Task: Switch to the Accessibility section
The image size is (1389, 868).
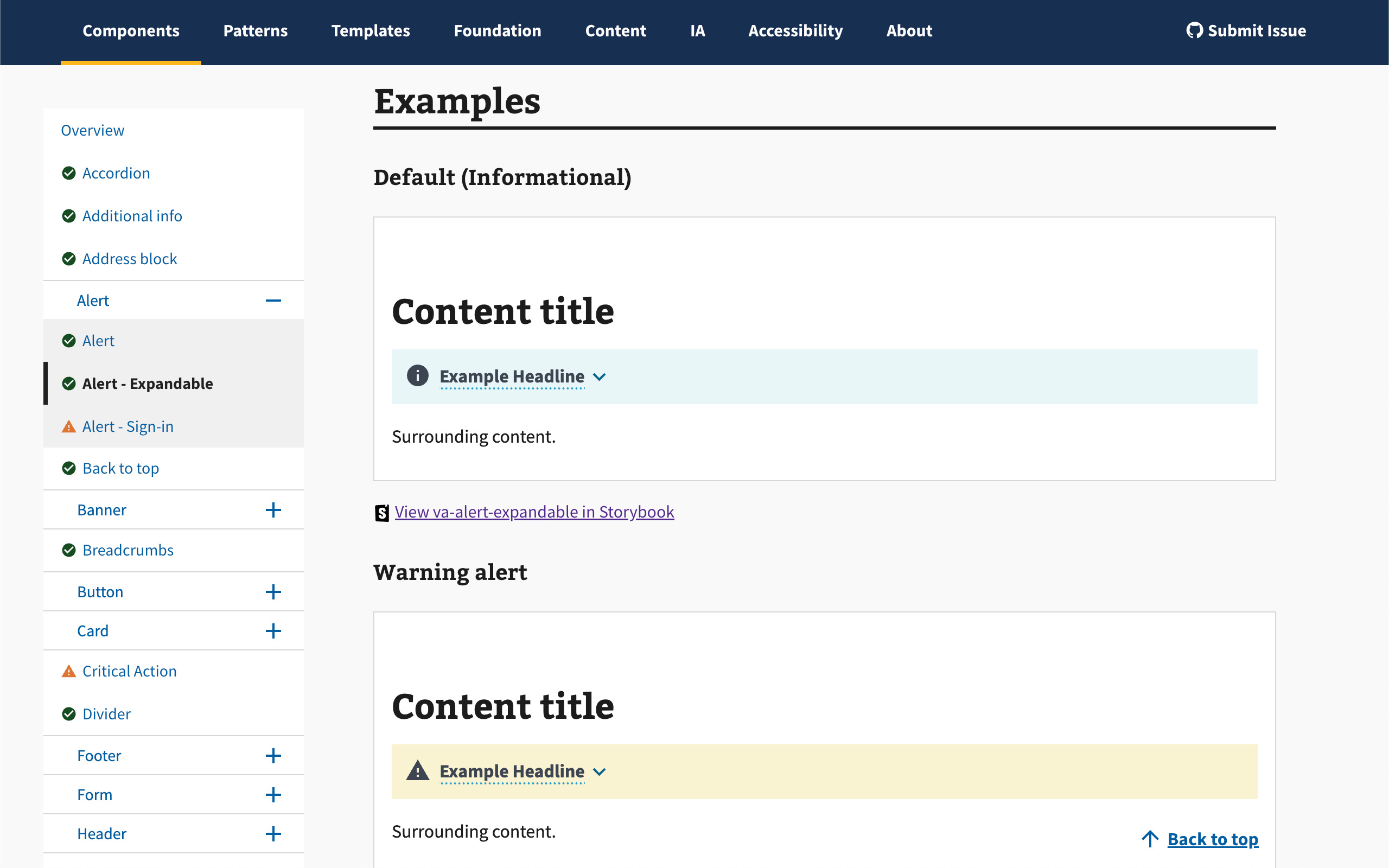Action: pos(795,31)
